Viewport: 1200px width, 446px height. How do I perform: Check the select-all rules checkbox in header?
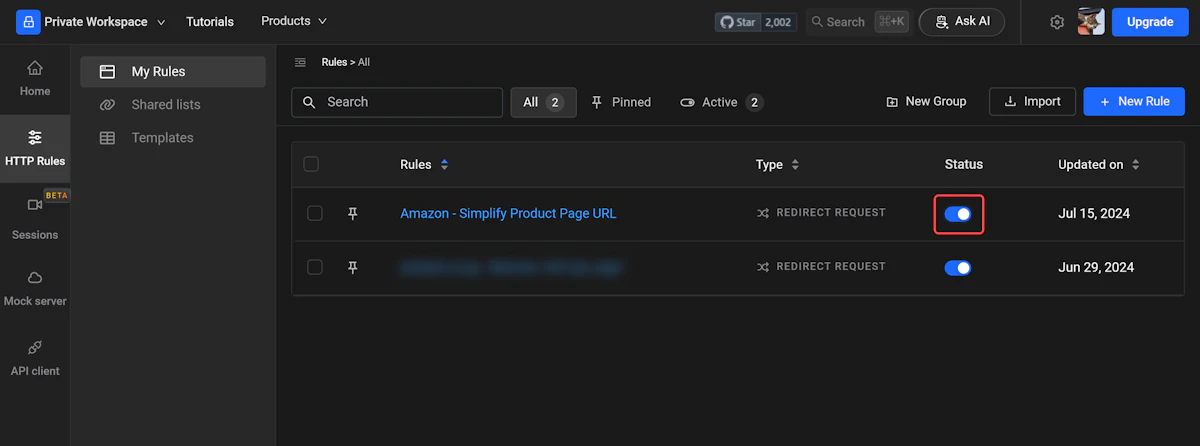coord(311,164)
